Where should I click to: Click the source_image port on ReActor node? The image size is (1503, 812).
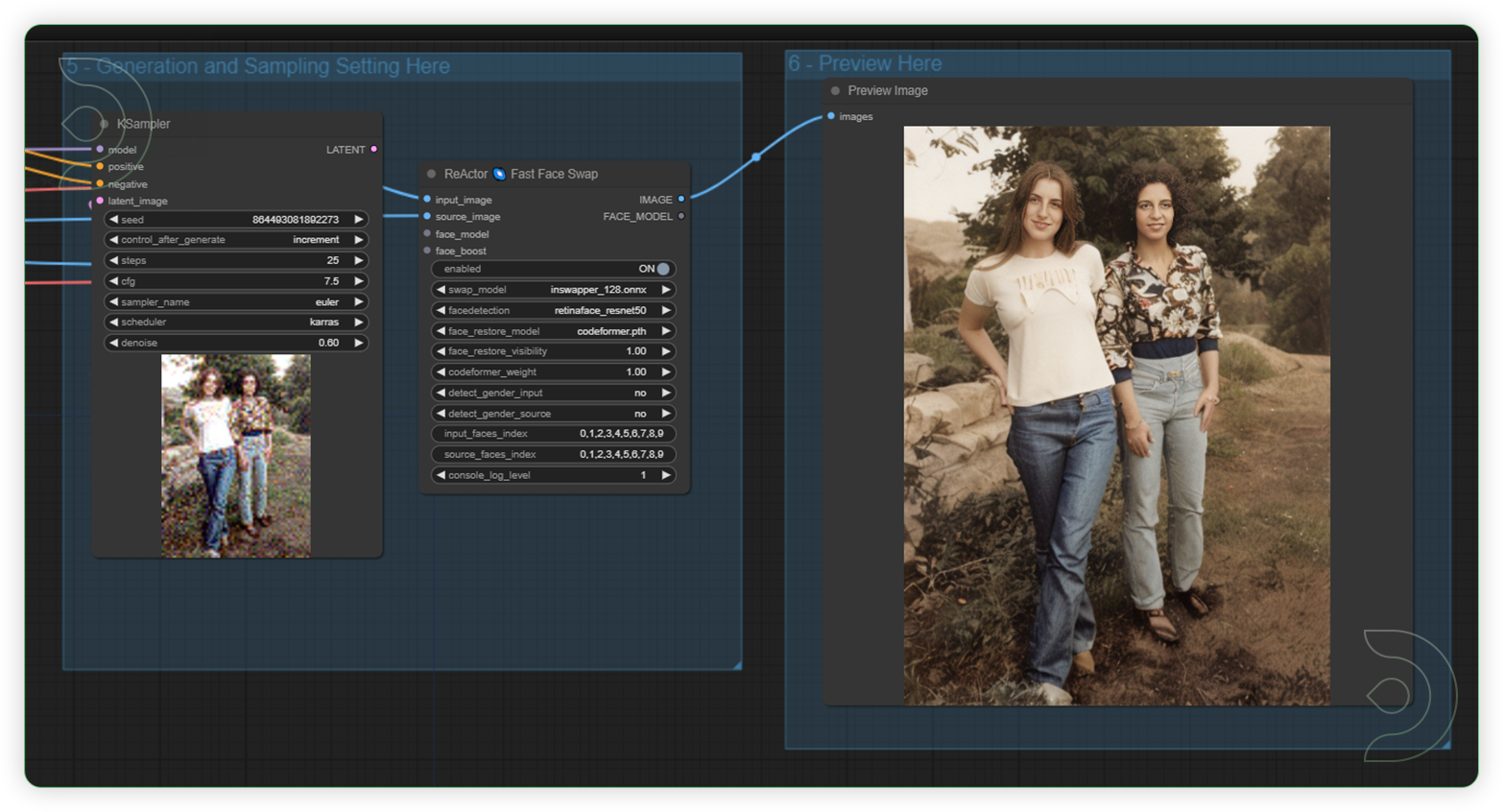[x=425, y=216]
